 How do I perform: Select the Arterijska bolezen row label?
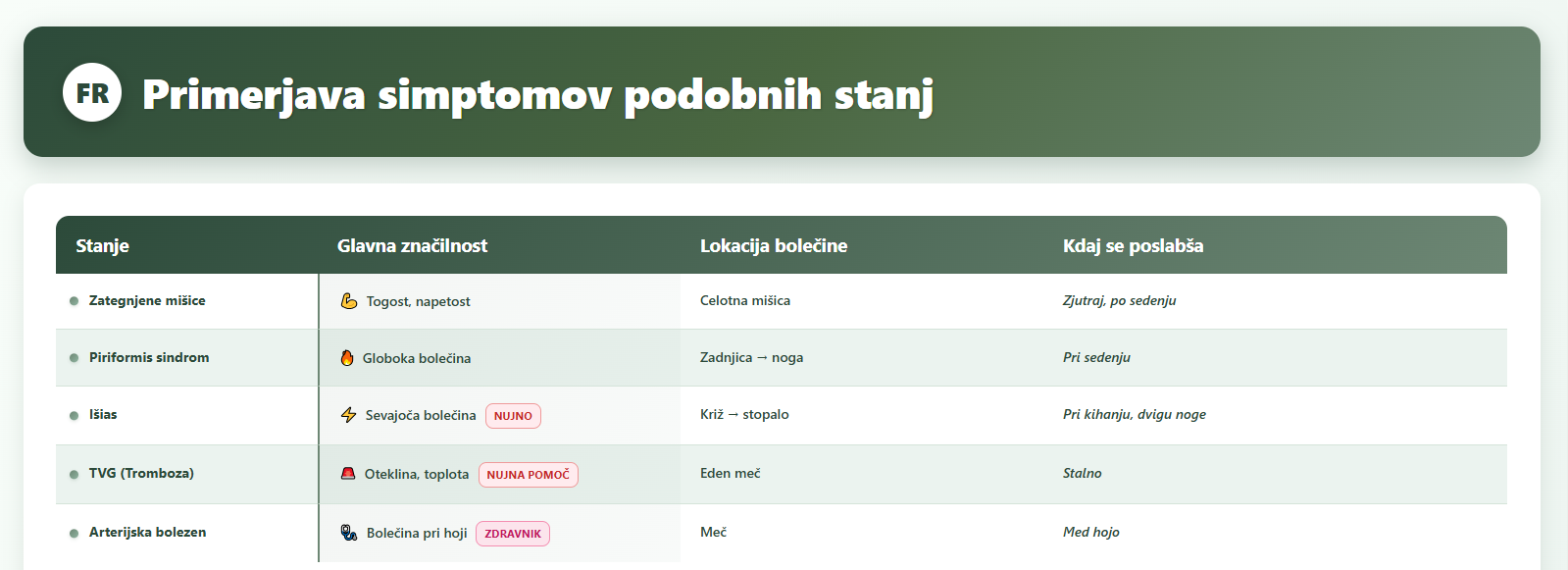point(147,533)
